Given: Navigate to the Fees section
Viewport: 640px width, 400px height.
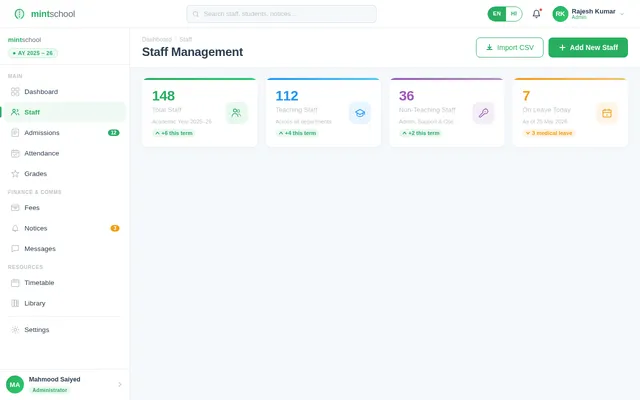Looking at the screenshot, I should [32, 207].
